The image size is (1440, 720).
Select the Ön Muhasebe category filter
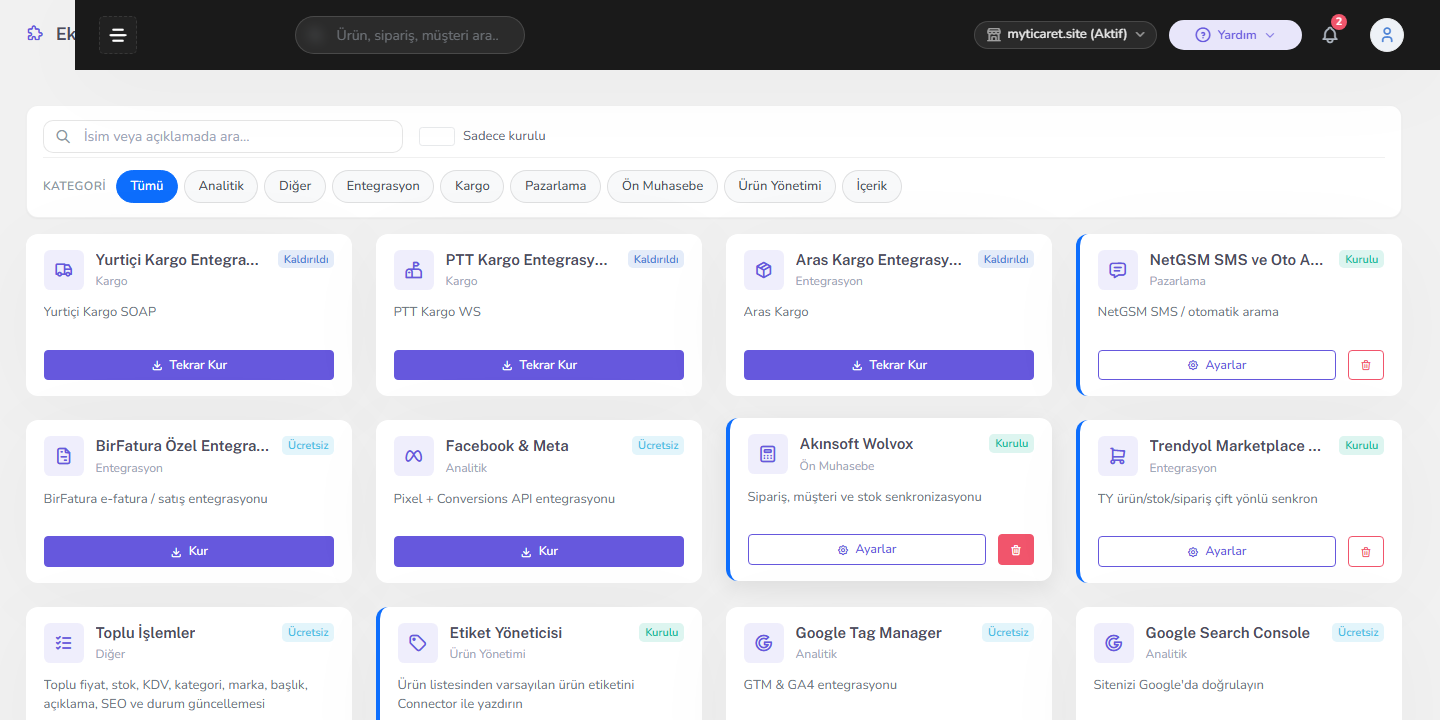(x=662, y=186)
